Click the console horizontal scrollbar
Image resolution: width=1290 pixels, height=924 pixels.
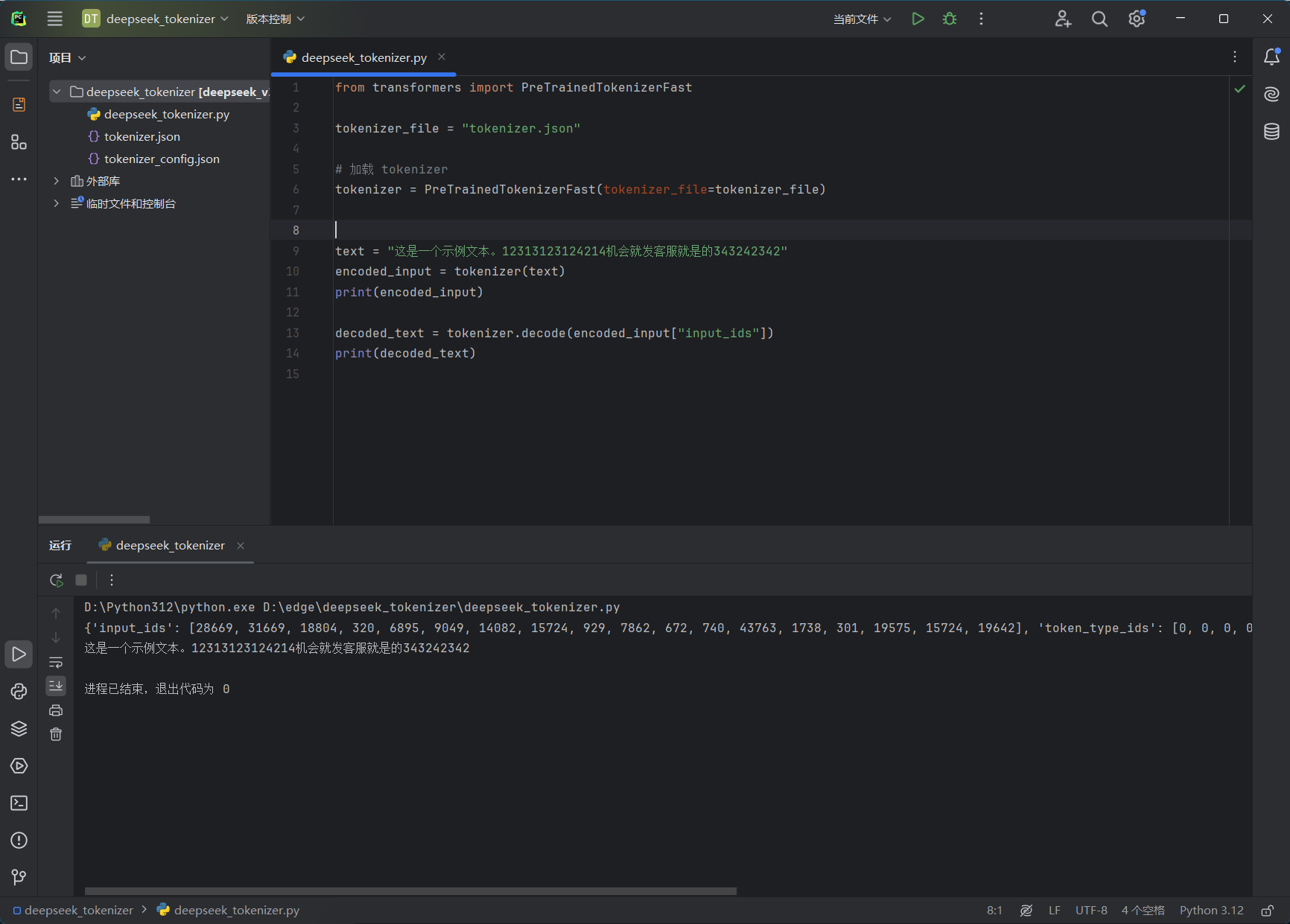pos(410,890)
